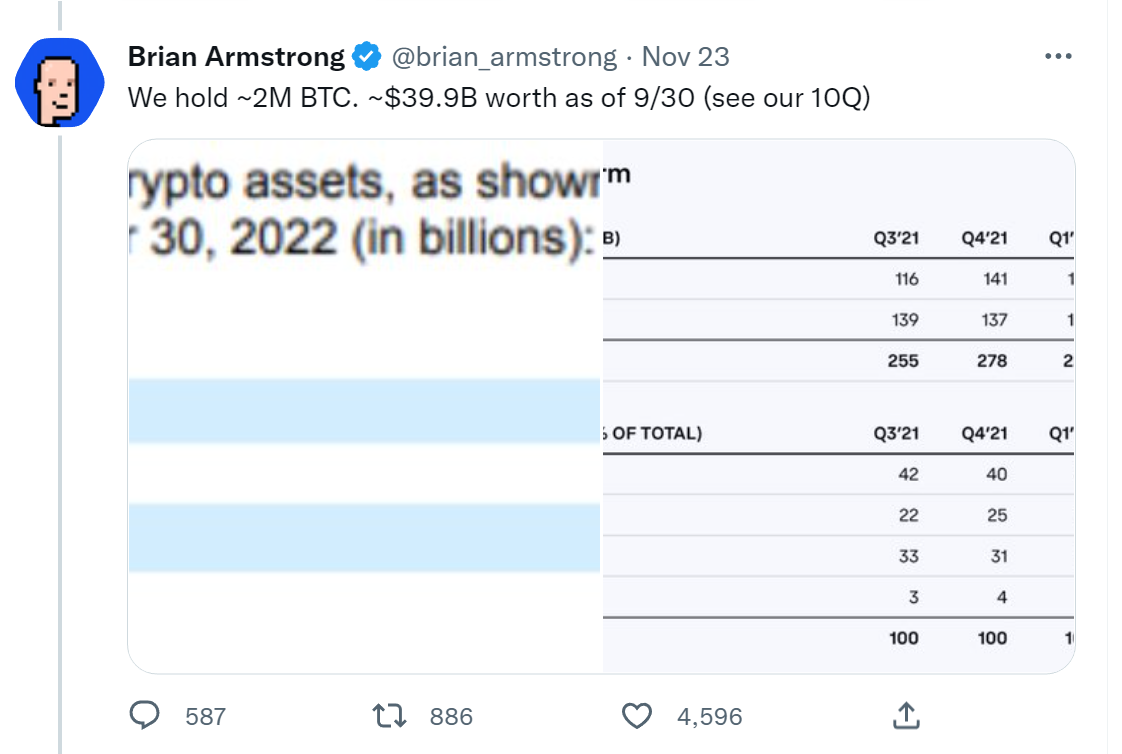
Task: Open the three-dot more options menu
Action: (1058, 56)
